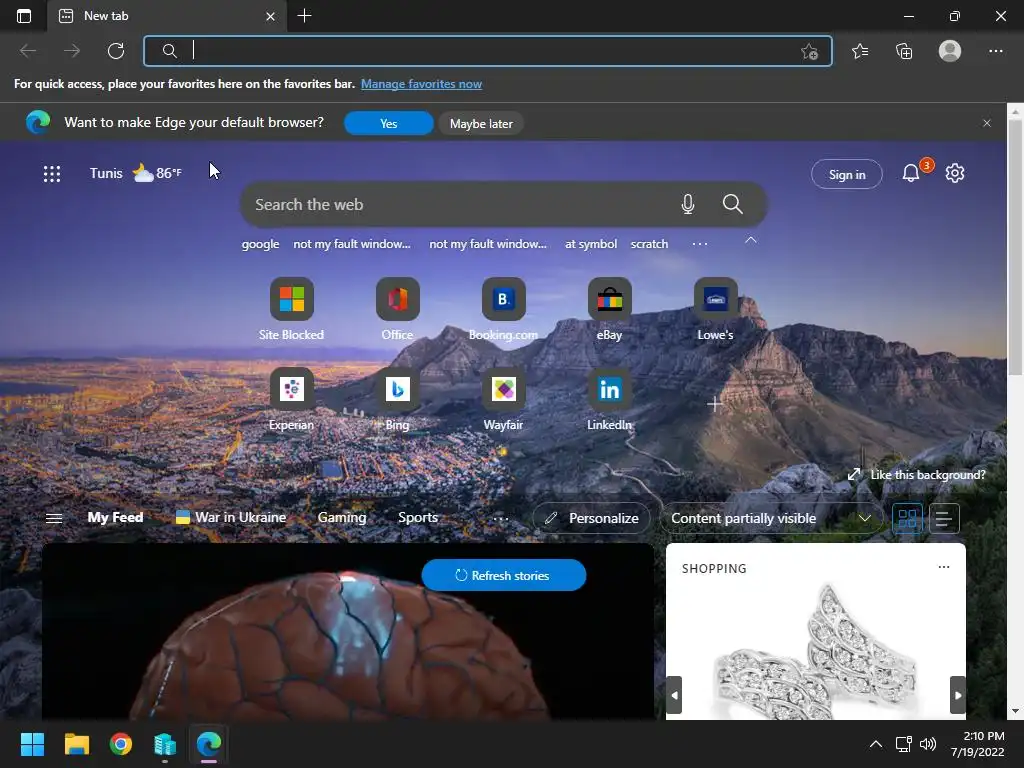Viewport: 1024px width, 768px height.
Task: Open the profile avatar menu
Action: 950,51
